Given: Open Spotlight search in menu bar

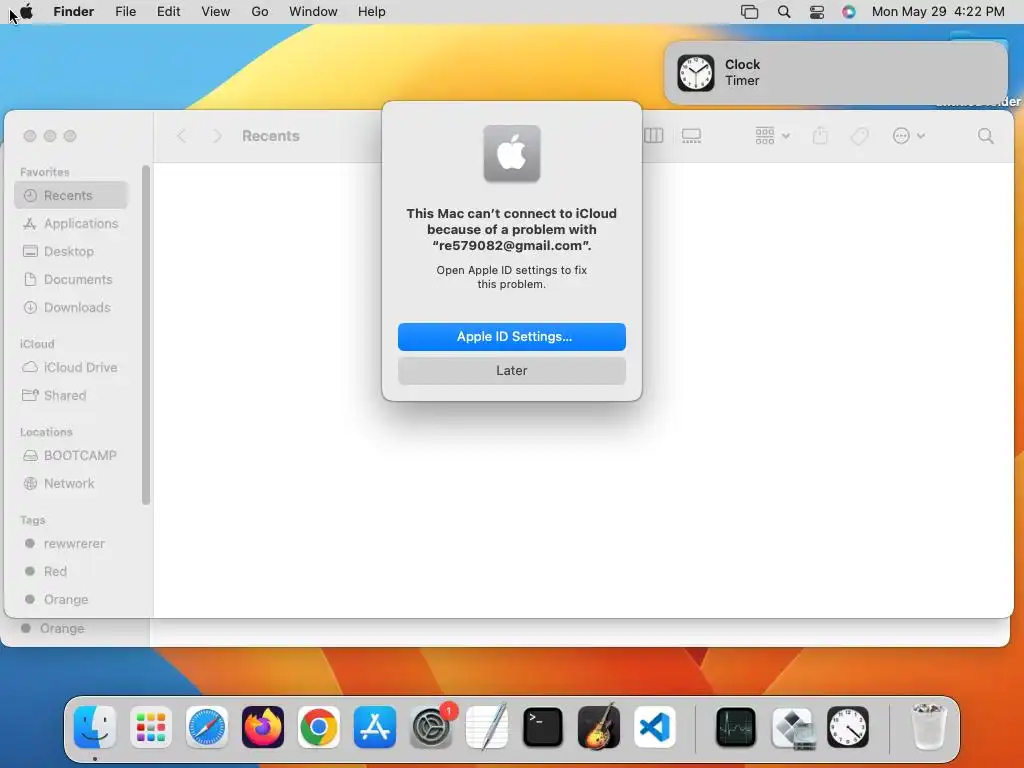Looking at the screenshot, I should point(784,12).
